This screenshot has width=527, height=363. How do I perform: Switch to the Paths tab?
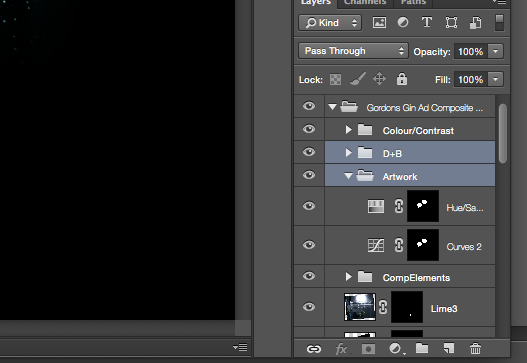click(x=413, y=2)
